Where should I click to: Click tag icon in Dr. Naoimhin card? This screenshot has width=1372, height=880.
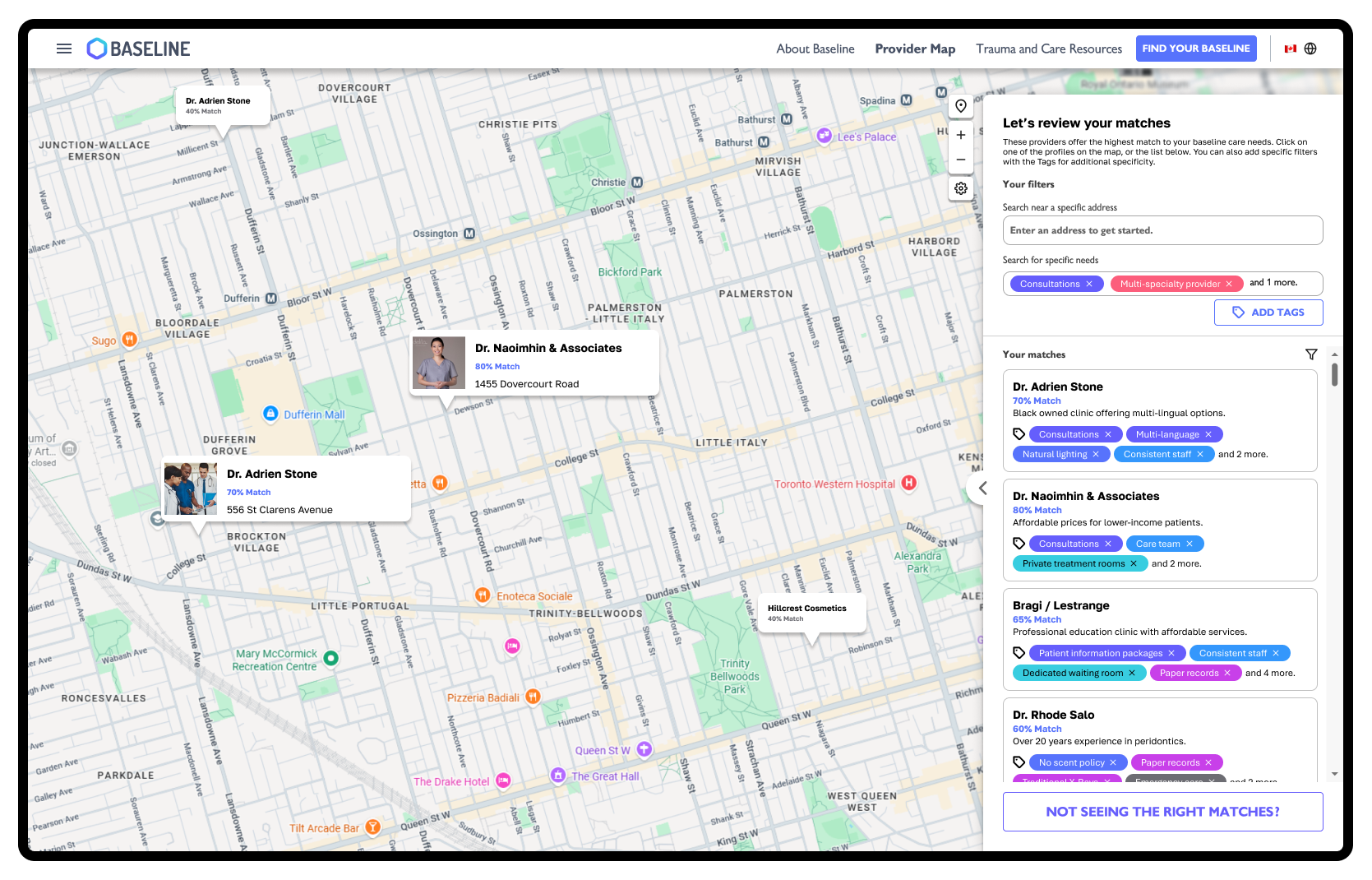(x=1019, y=544)
